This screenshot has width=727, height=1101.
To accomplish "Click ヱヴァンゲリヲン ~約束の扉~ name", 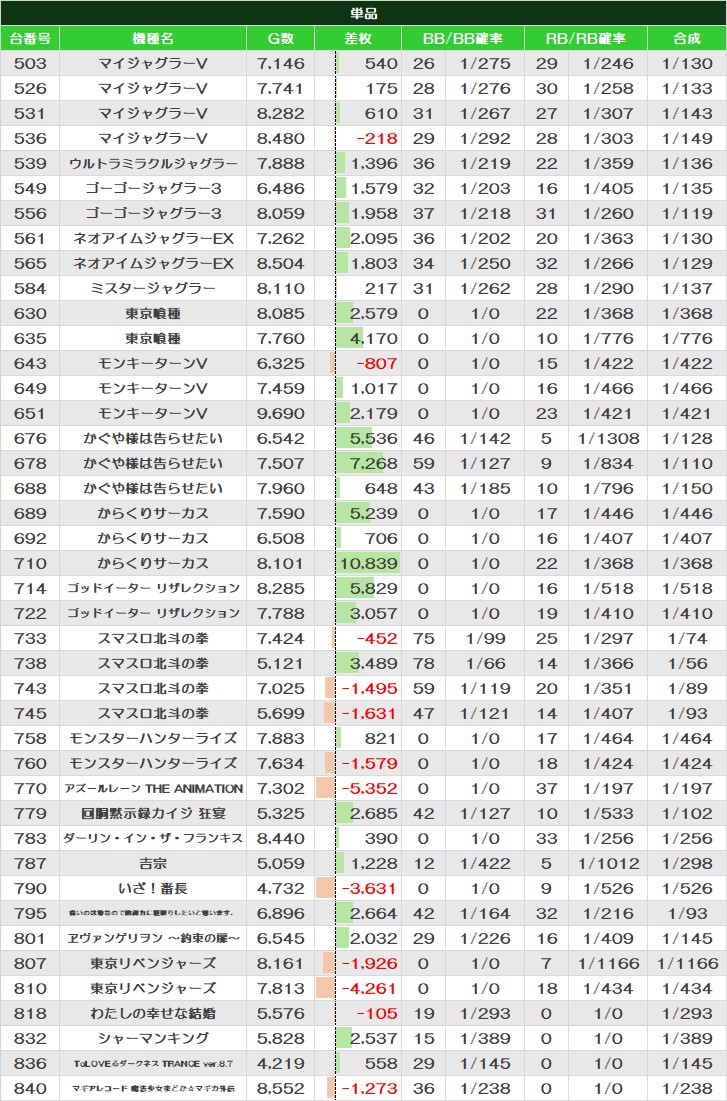I will 153,939.
